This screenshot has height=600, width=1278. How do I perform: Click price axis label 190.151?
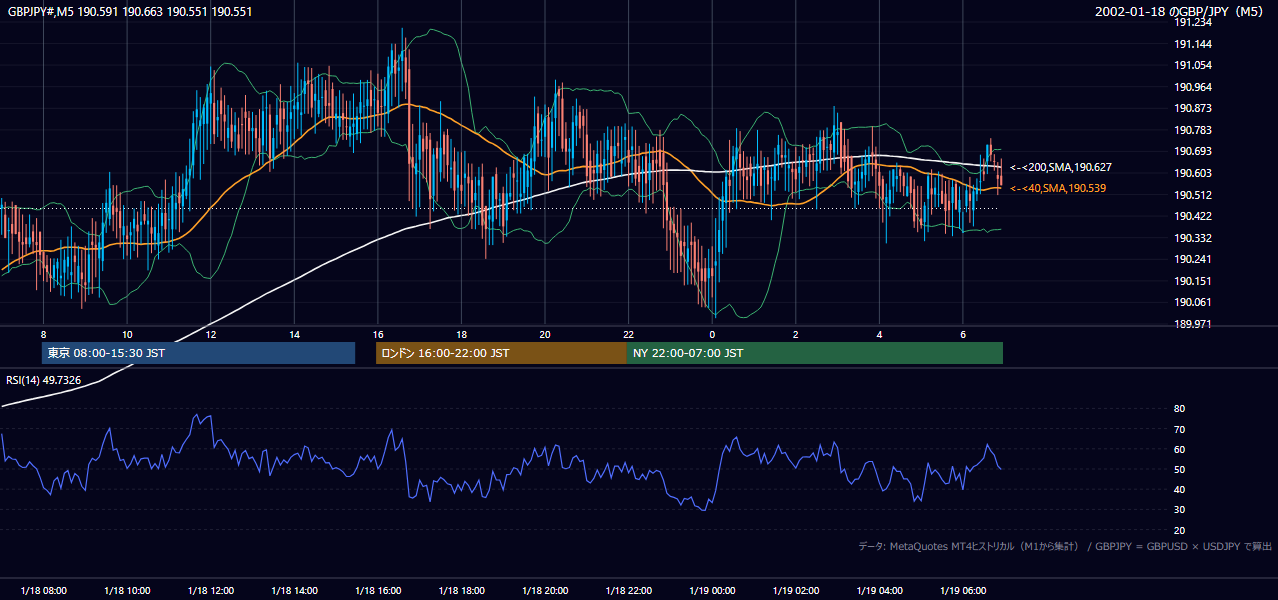1193,281
